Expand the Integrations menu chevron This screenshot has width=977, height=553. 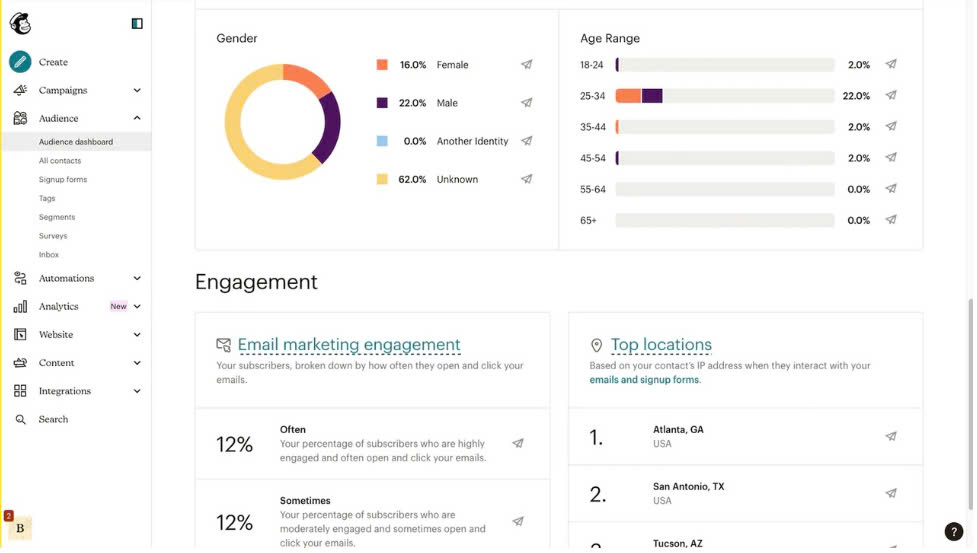[137, 391]
